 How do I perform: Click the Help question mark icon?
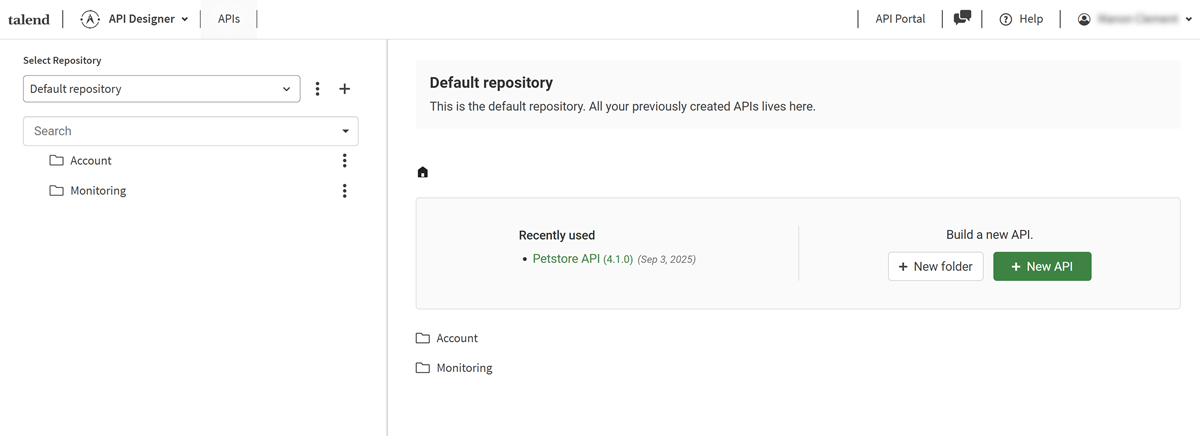tap(1006, 19)
